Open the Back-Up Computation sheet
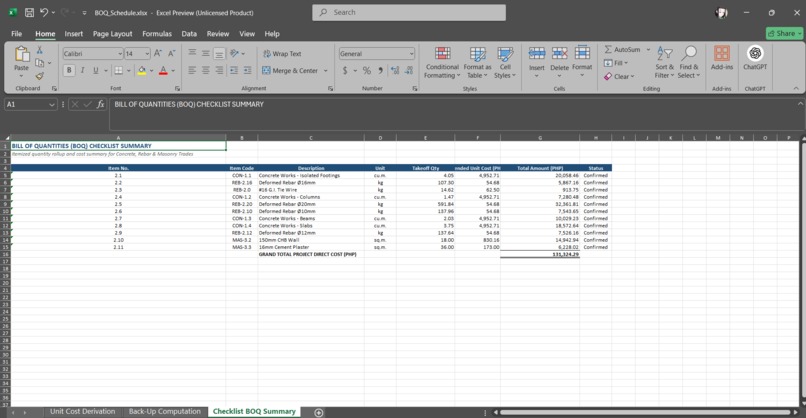Image resolution: width=806 pixels, height=418 pixels. click(x=164, y=411)
